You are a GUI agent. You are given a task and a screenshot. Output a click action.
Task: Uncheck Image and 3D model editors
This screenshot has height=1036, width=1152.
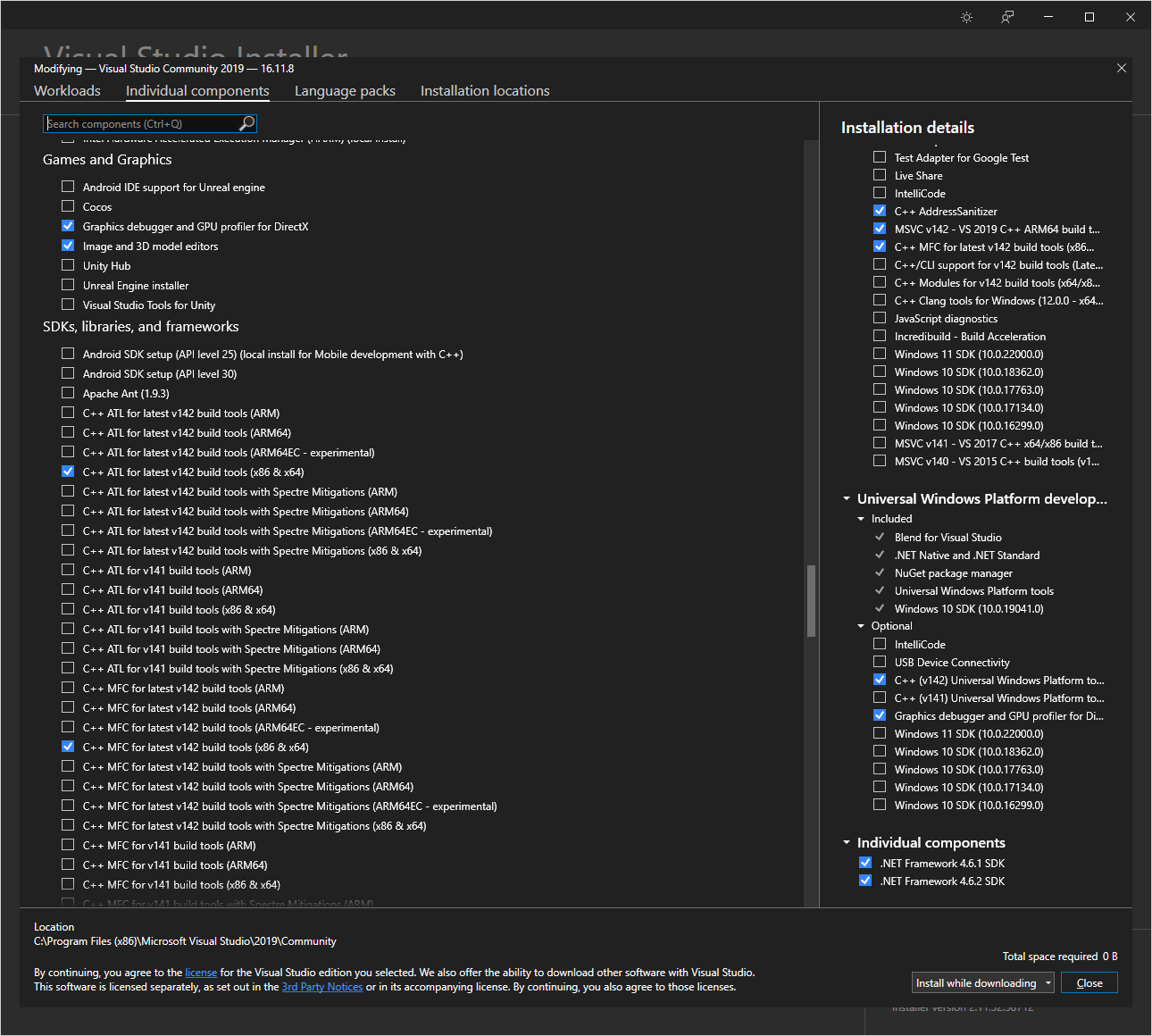pos(68,246)
